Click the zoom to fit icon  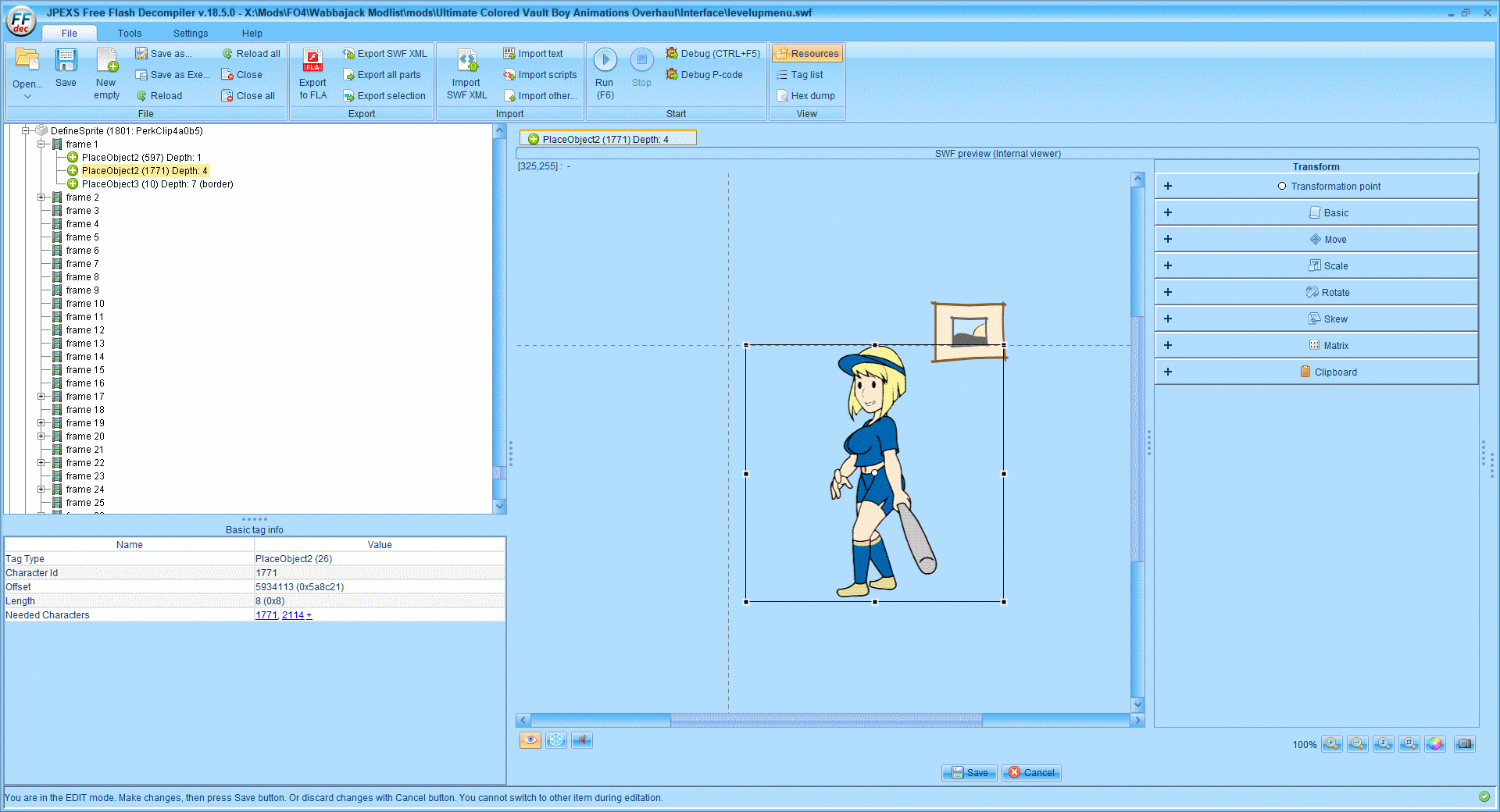pyautogui.click(x=1409, y=744)
